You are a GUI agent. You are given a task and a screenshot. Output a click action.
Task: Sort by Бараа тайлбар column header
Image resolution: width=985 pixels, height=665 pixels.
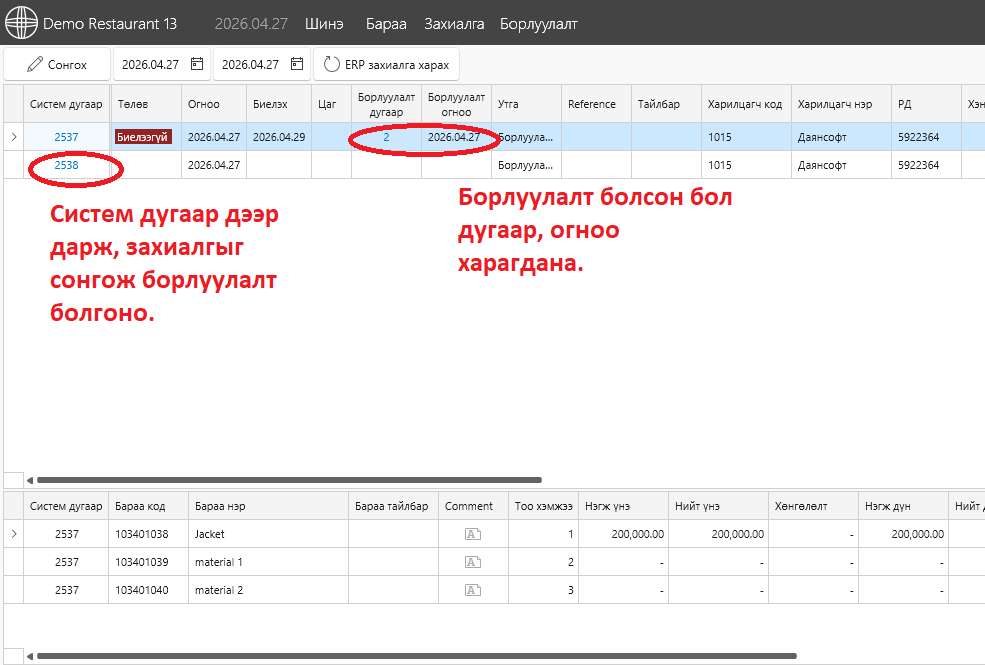393,506
